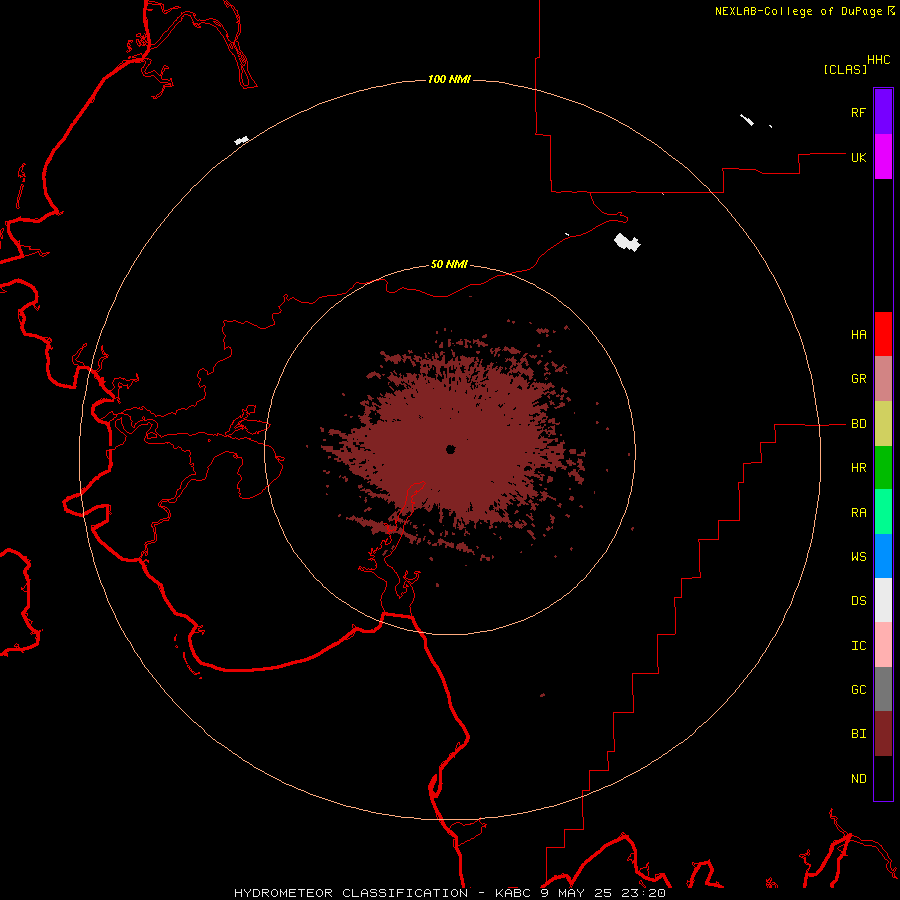The height and width of the screenshot is (900, 900).
Task: Click the white echo on the northwest 100 NMI ring
Action: [242, 140]
